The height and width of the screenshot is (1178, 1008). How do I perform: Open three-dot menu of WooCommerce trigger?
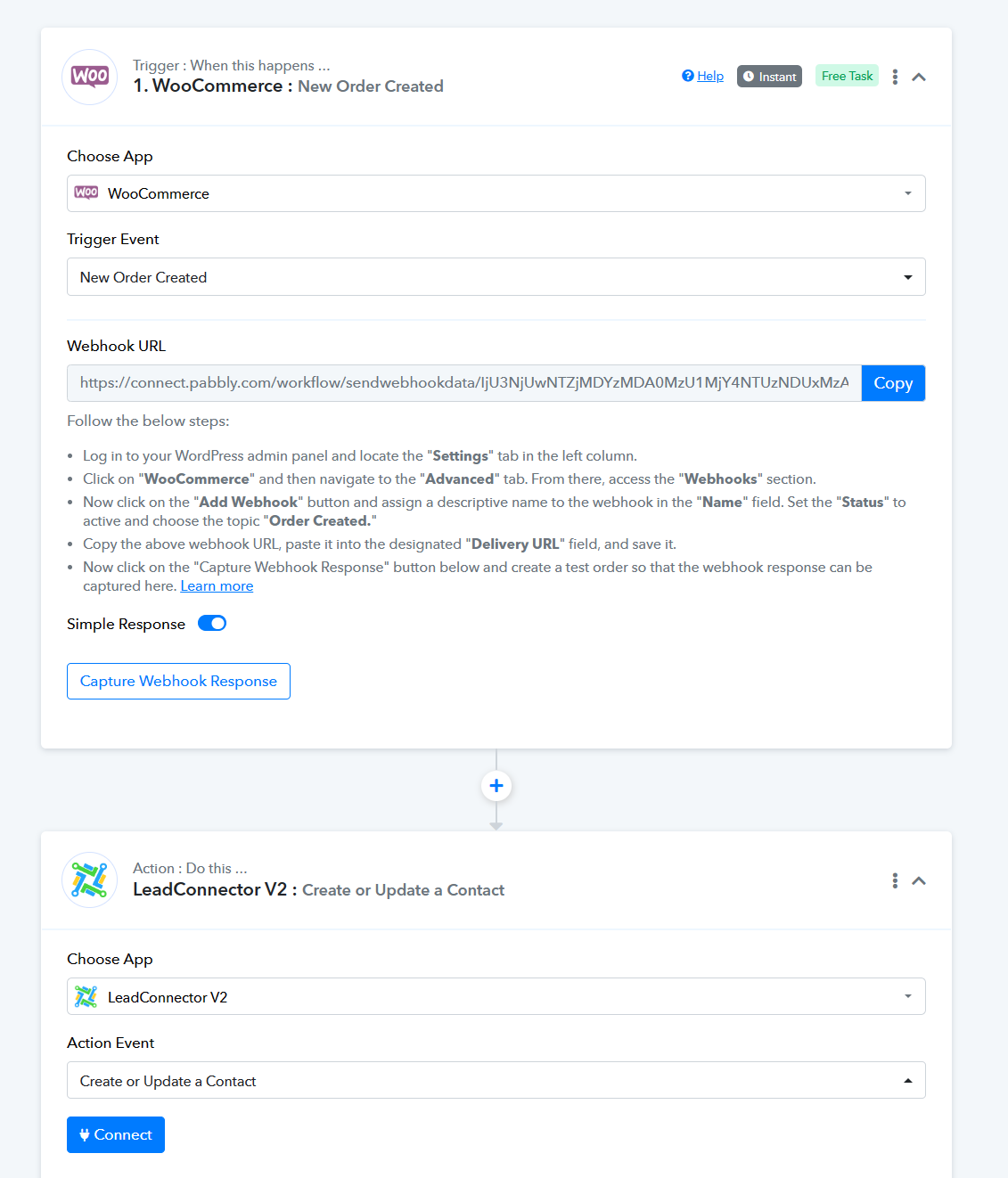point(895,77)
